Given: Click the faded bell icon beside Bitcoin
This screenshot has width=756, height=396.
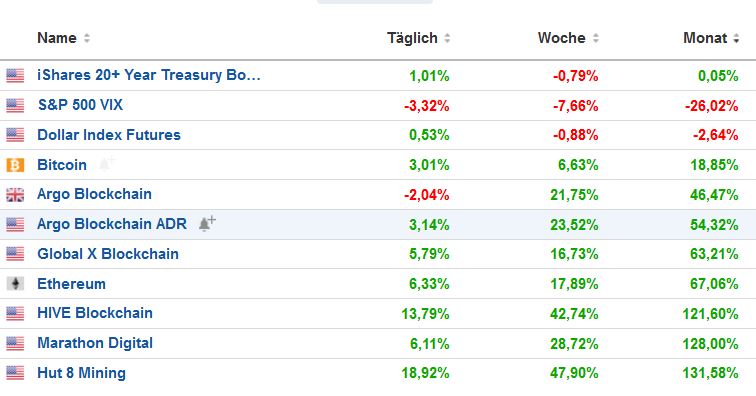Looking at the screenshot, I should click(x=107, y=164).
